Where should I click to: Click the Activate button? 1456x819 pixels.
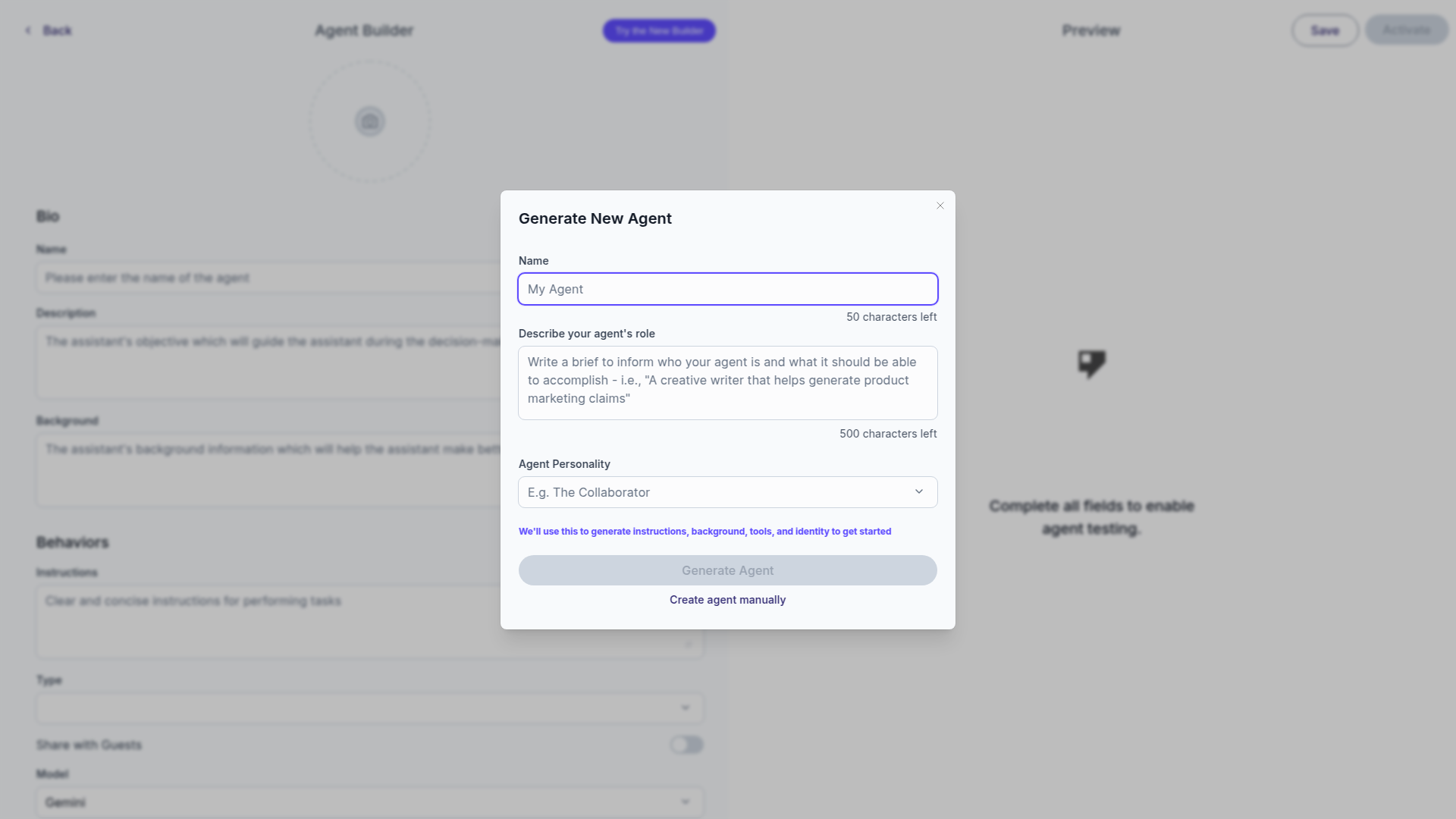point(1407,30)
